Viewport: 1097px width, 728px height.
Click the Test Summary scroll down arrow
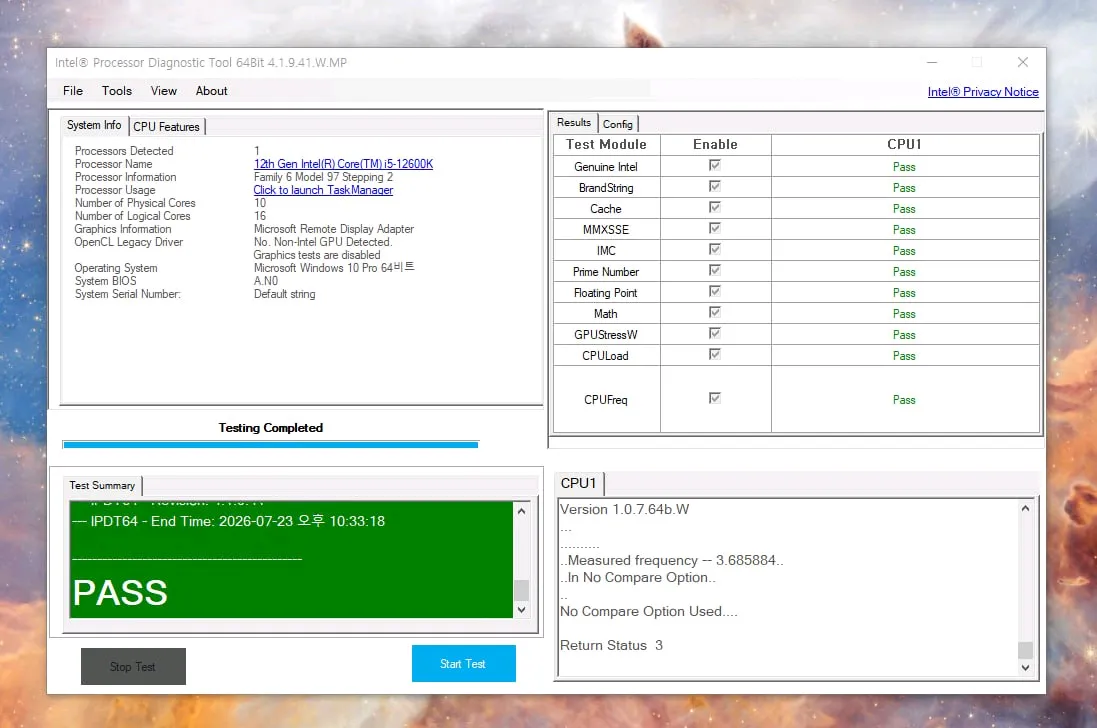pyautogui.click(x=521, y=610)
